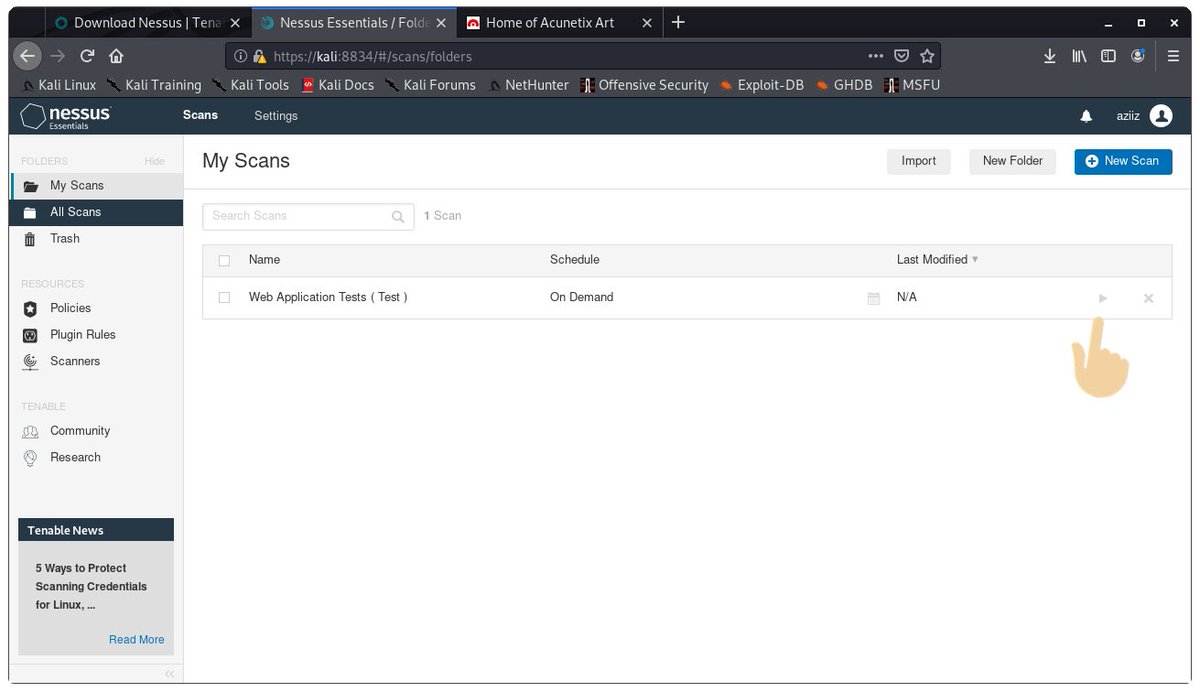Click the search magnifier icon

click(x=398, y=216)
